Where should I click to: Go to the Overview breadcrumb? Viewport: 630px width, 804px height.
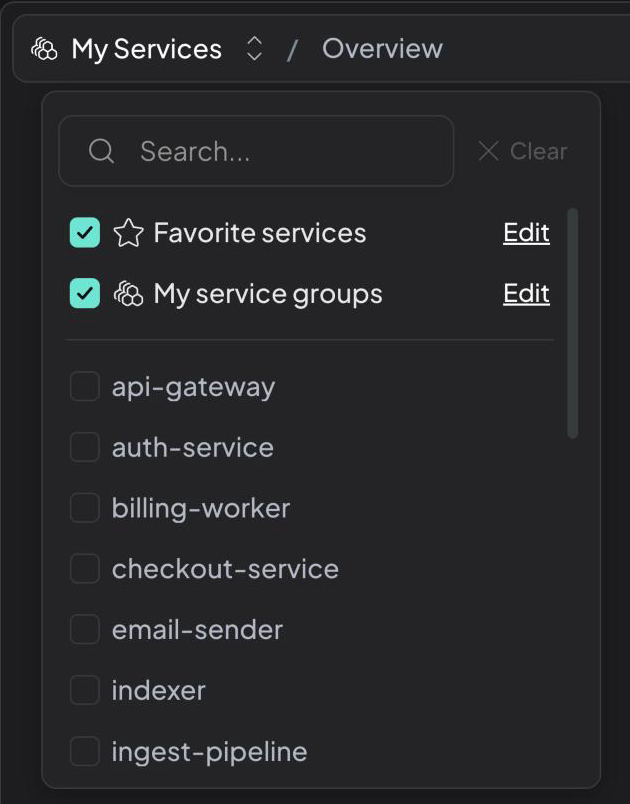click(x=382, y=49)
